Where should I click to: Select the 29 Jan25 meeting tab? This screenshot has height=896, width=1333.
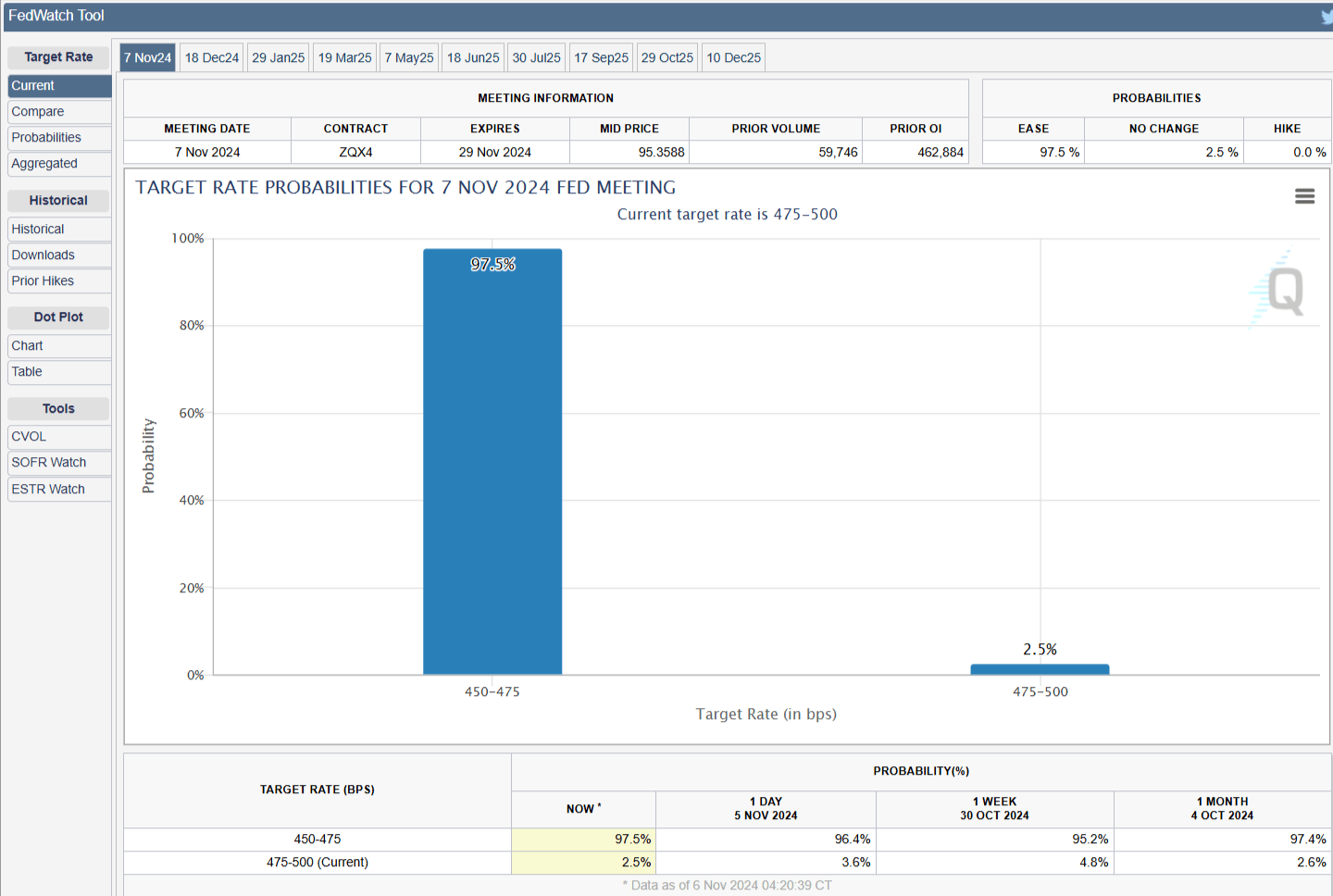point(278,57)
